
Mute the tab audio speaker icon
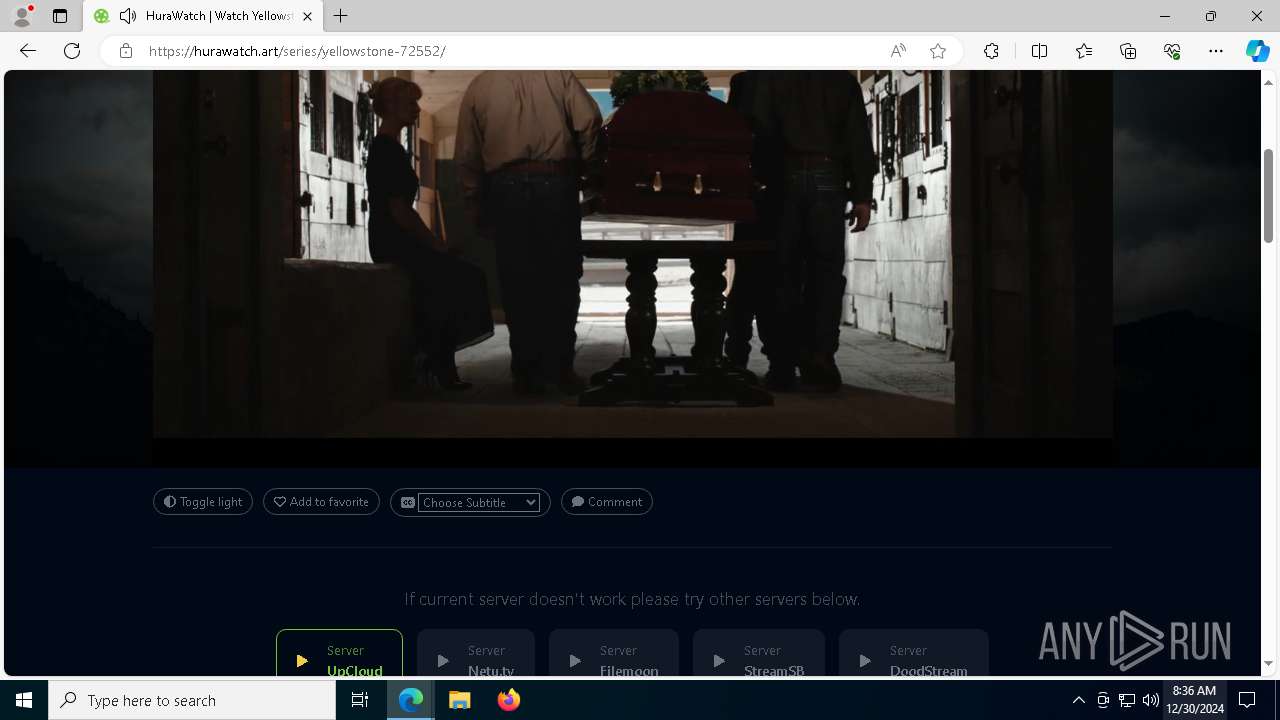coord(127,16)
